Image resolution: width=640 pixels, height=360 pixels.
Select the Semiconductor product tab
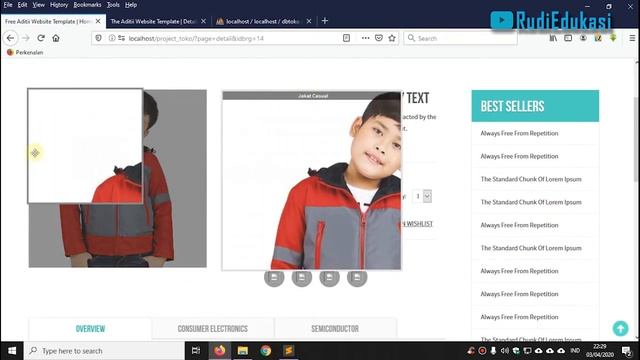click(335, 329)
